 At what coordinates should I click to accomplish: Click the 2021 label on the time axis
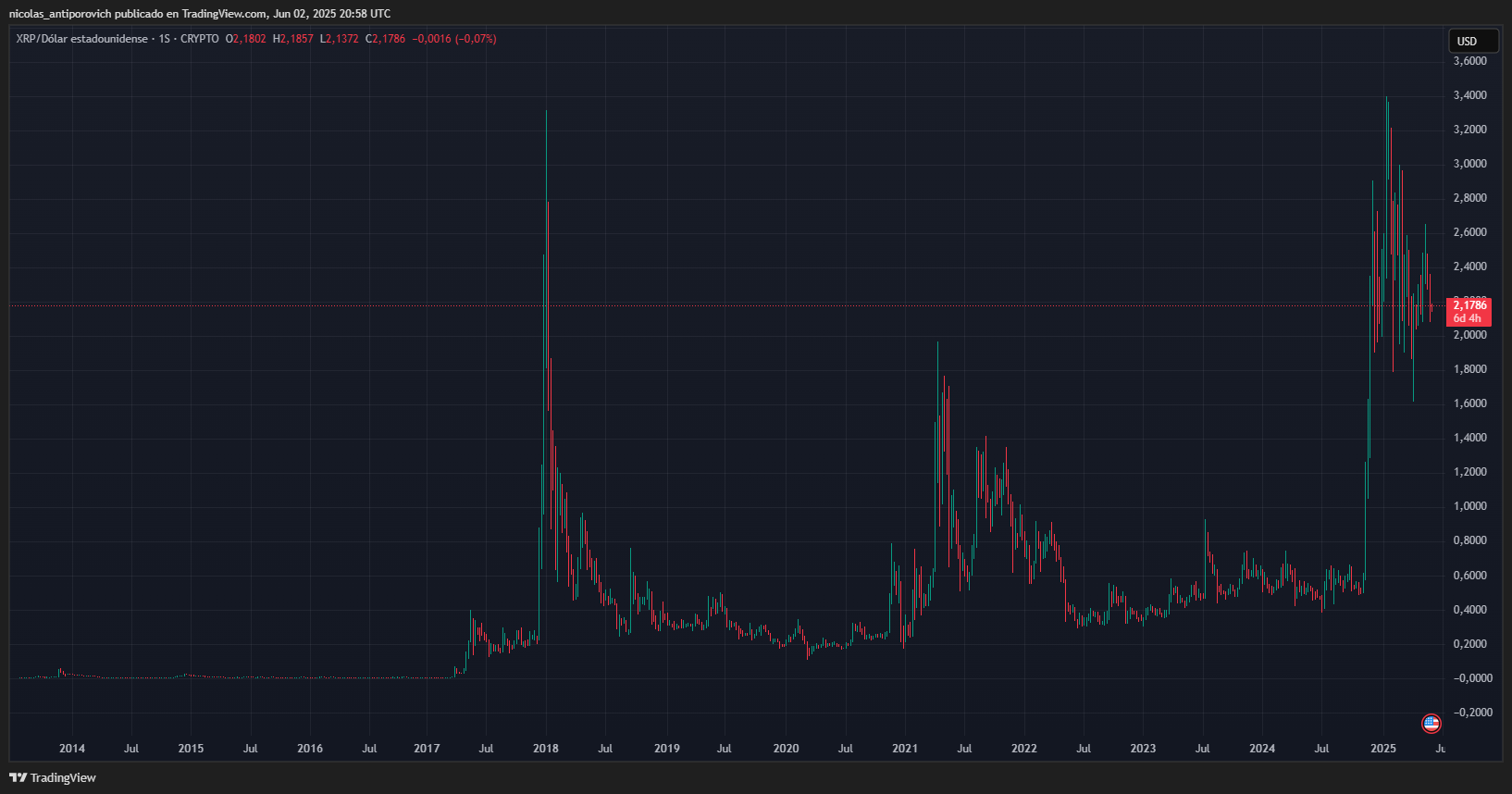[x=905, y=749]
